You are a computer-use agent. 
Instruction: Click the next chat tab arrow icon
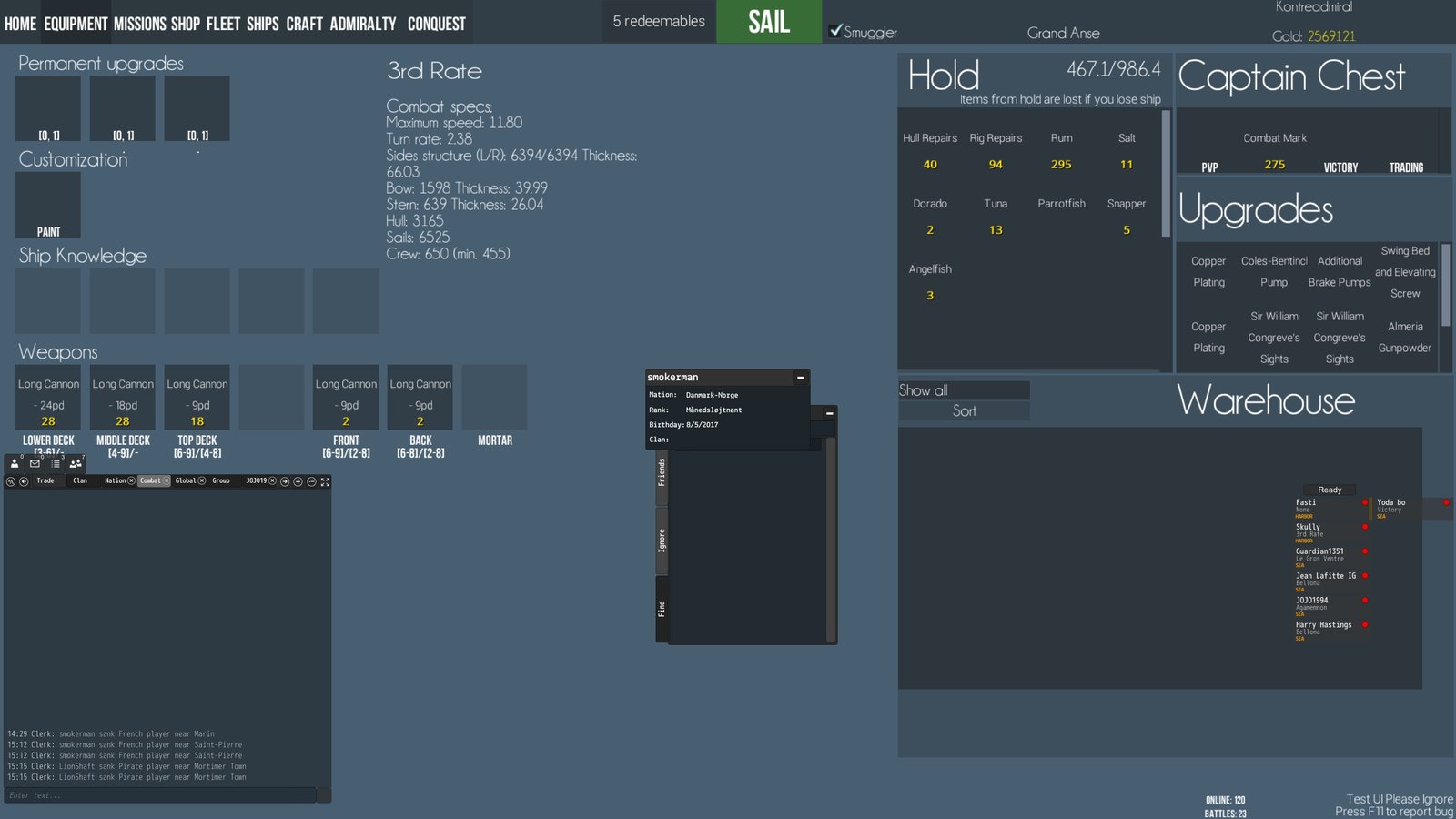[x=285, y=481]
